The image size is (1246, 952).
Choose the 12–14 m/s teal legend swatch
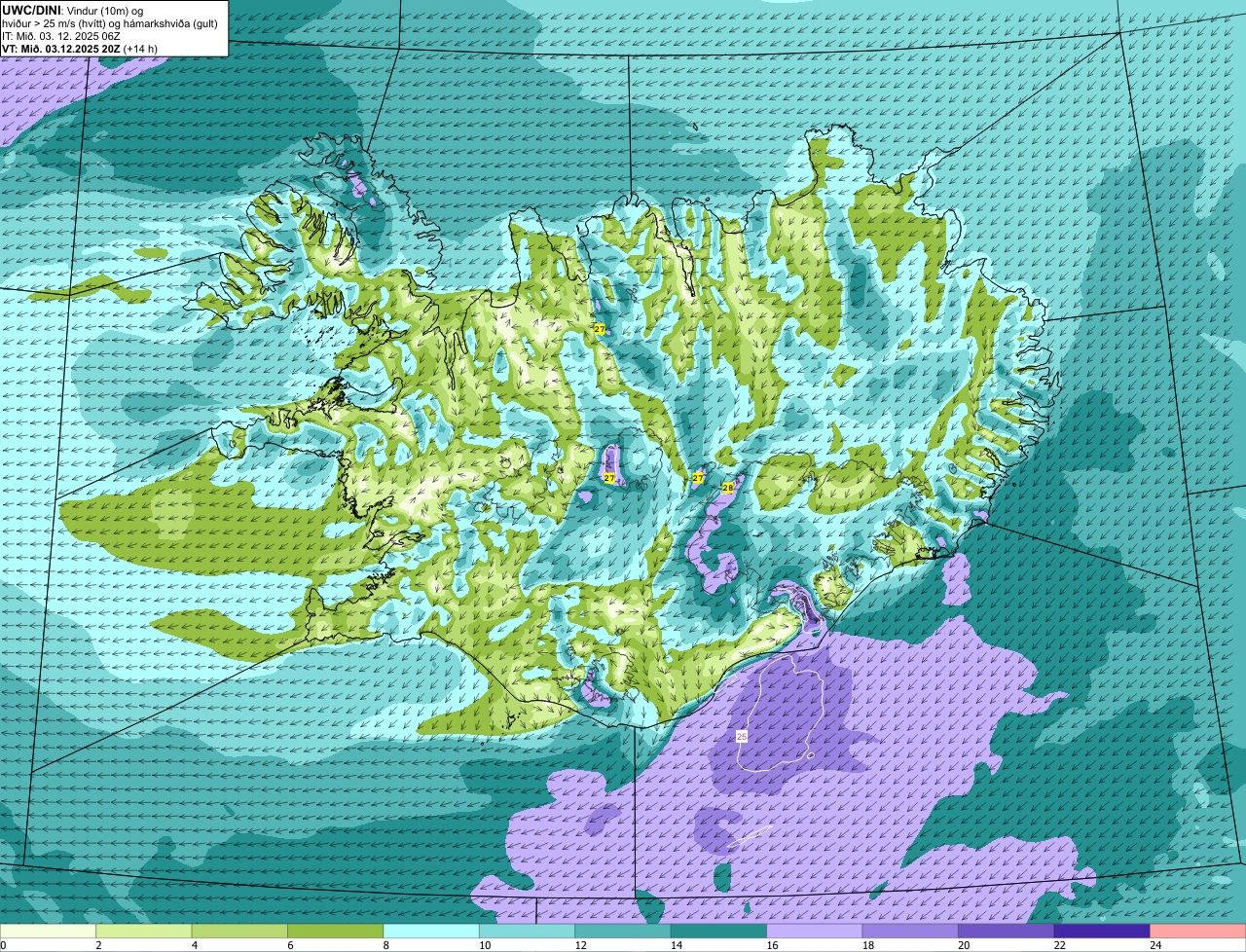click(x=623, y=932)
